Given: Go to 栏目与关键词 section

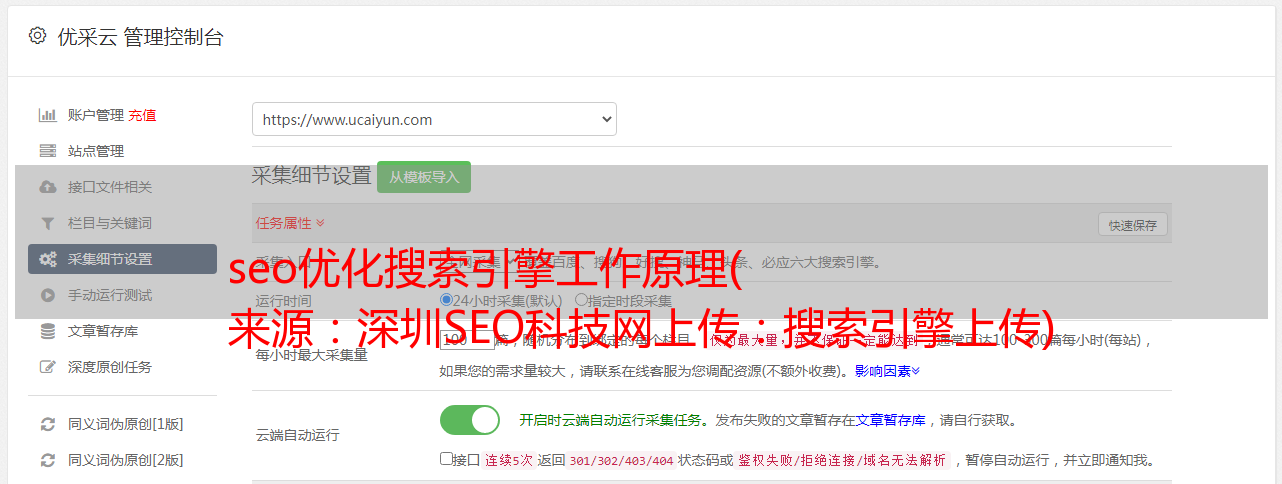Looking at the screenshot, I should 110,223.
